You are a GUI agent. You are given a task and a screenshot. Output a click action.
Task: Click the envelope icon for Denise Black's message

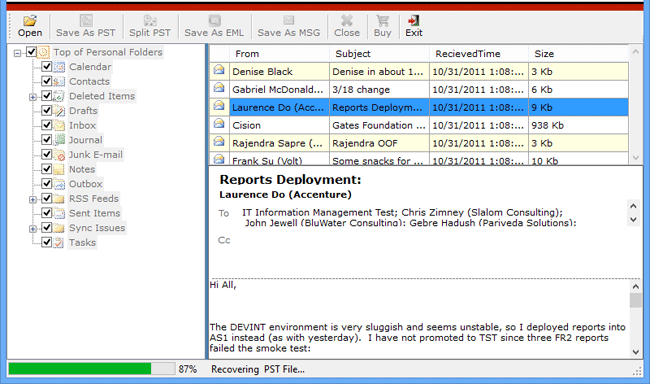[x=219, y=70]
